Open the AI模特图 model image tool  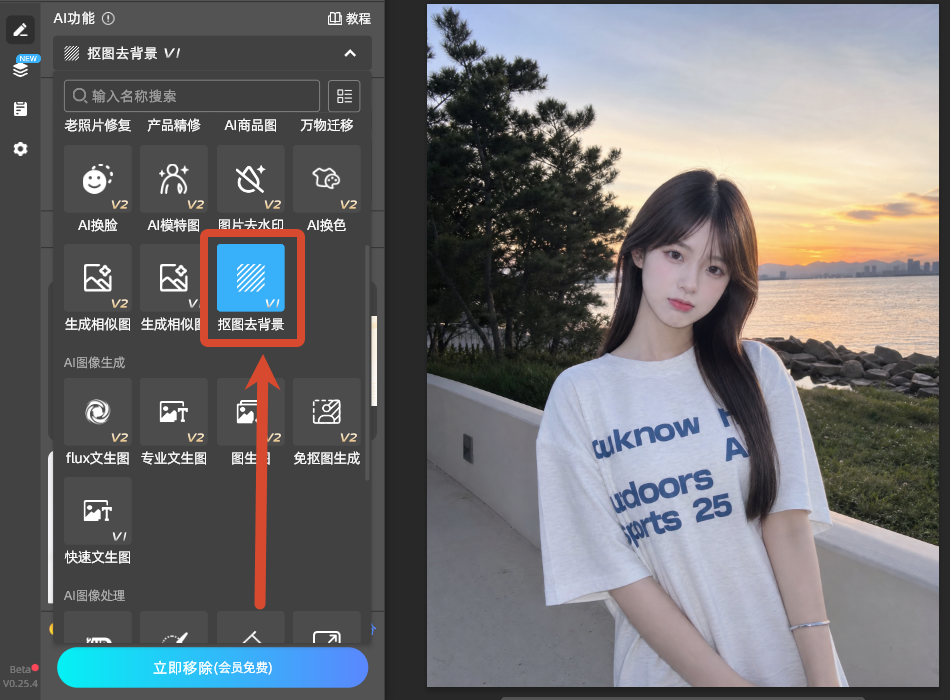pyautogui.click(x=174, y=179)
